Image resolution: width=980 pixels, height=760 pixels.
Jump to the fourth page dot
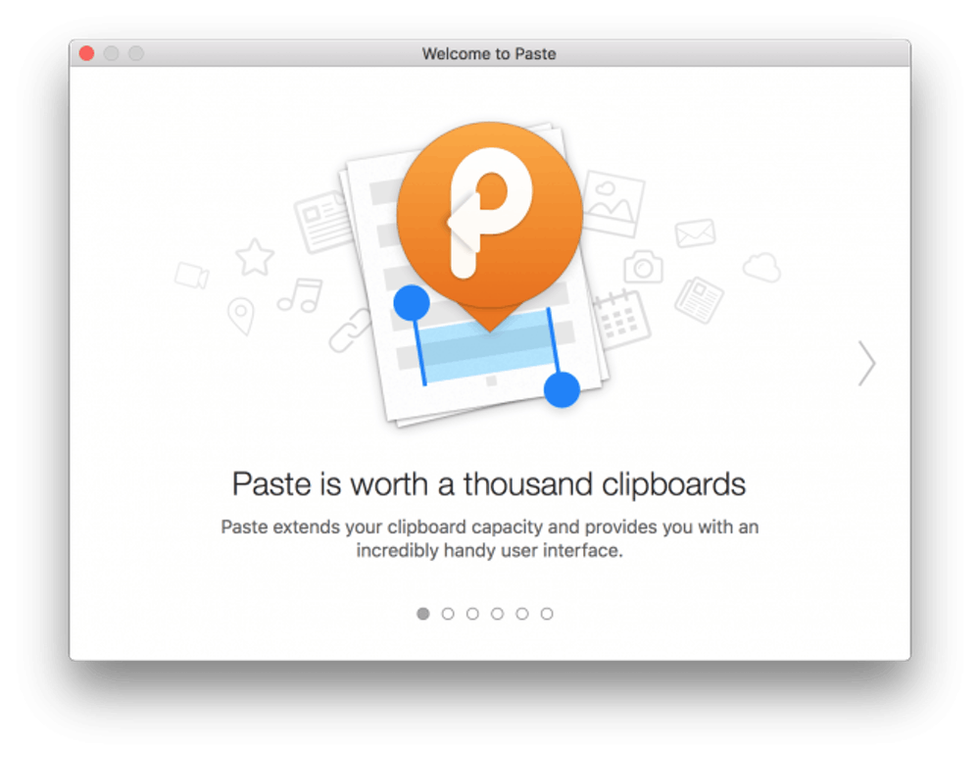pyautogui.click(x=498, y=614)
